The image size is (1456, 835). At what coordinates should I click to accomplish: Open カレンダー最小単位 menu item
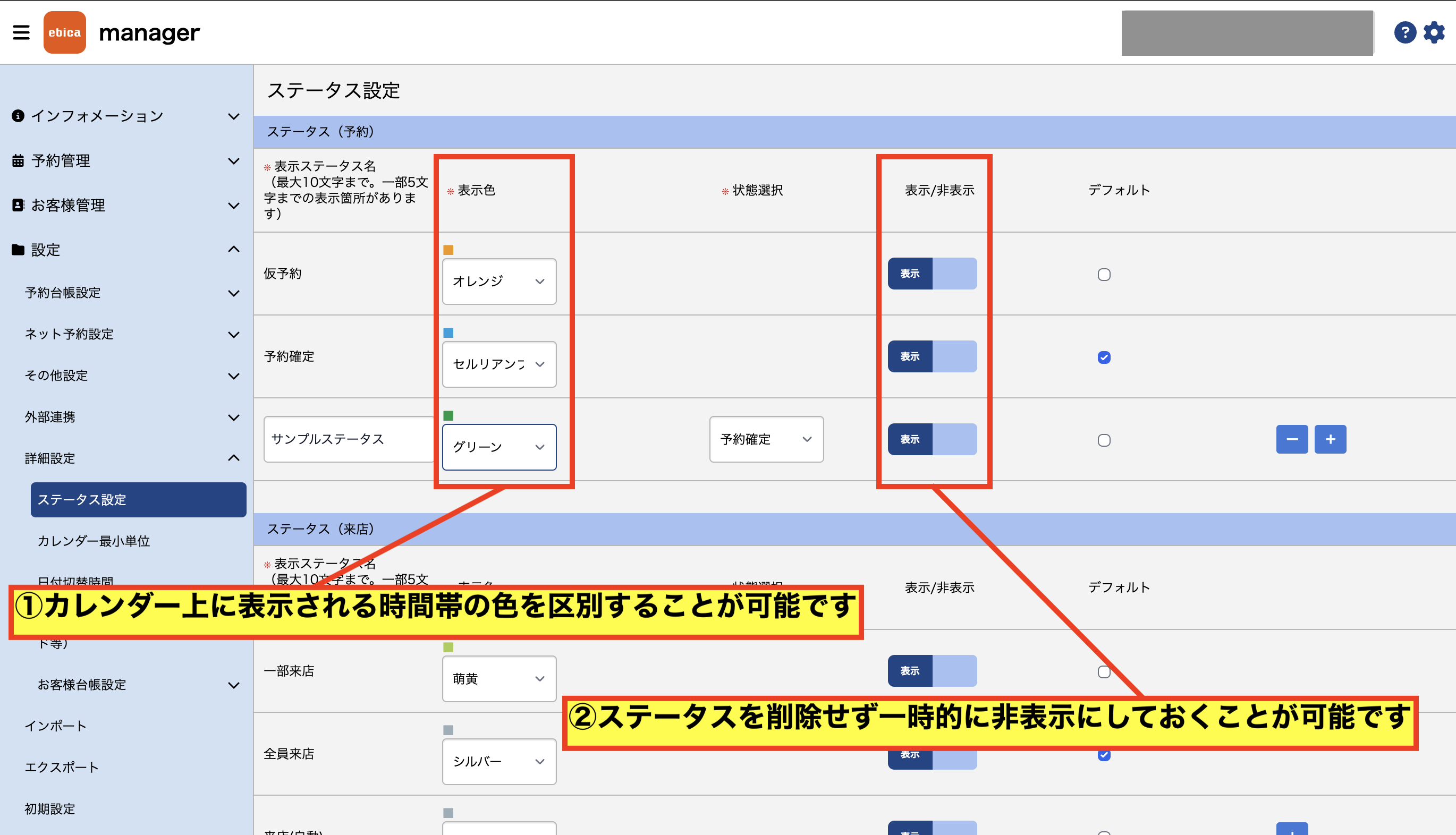coord(94,541)
